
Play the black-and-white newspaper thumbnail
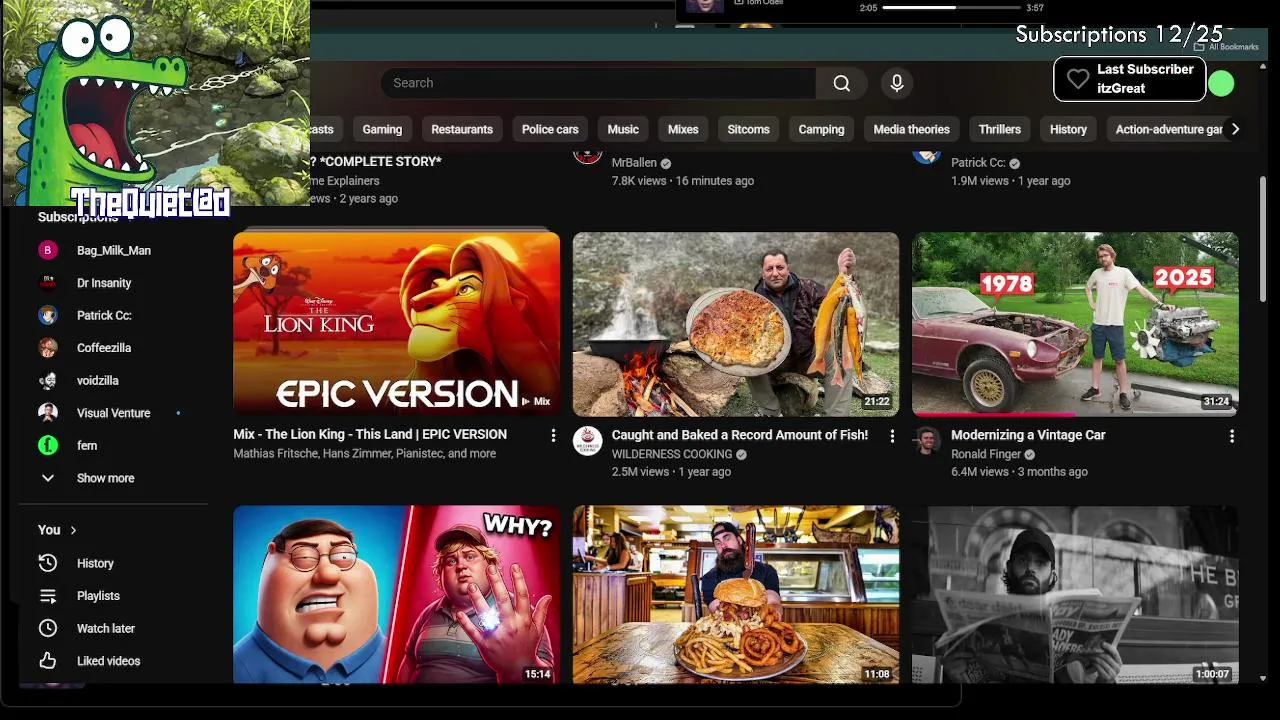click(x=1075, y=595)
